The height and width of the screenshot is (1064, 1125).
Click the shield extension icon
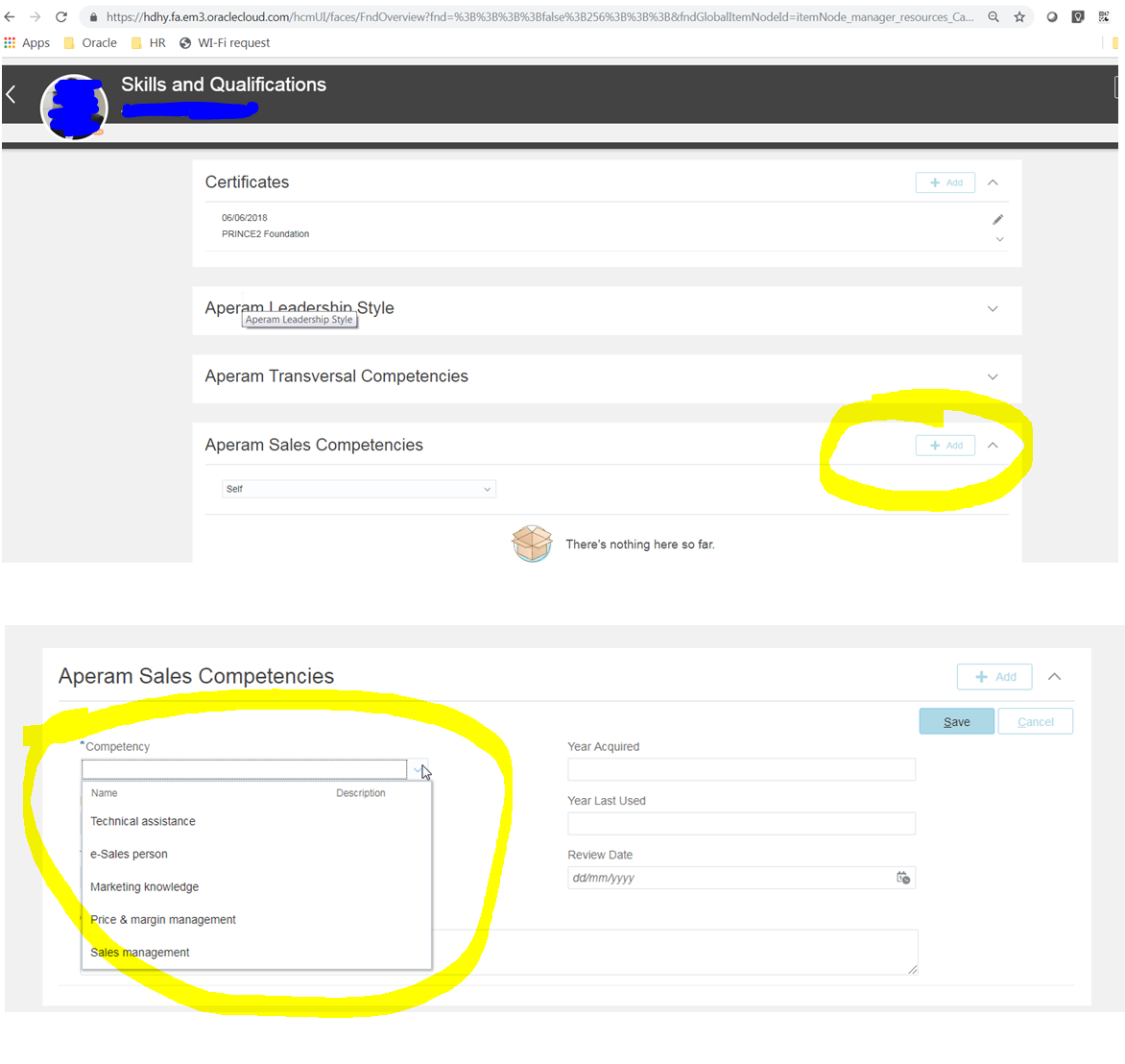[x=1078, y=16]
